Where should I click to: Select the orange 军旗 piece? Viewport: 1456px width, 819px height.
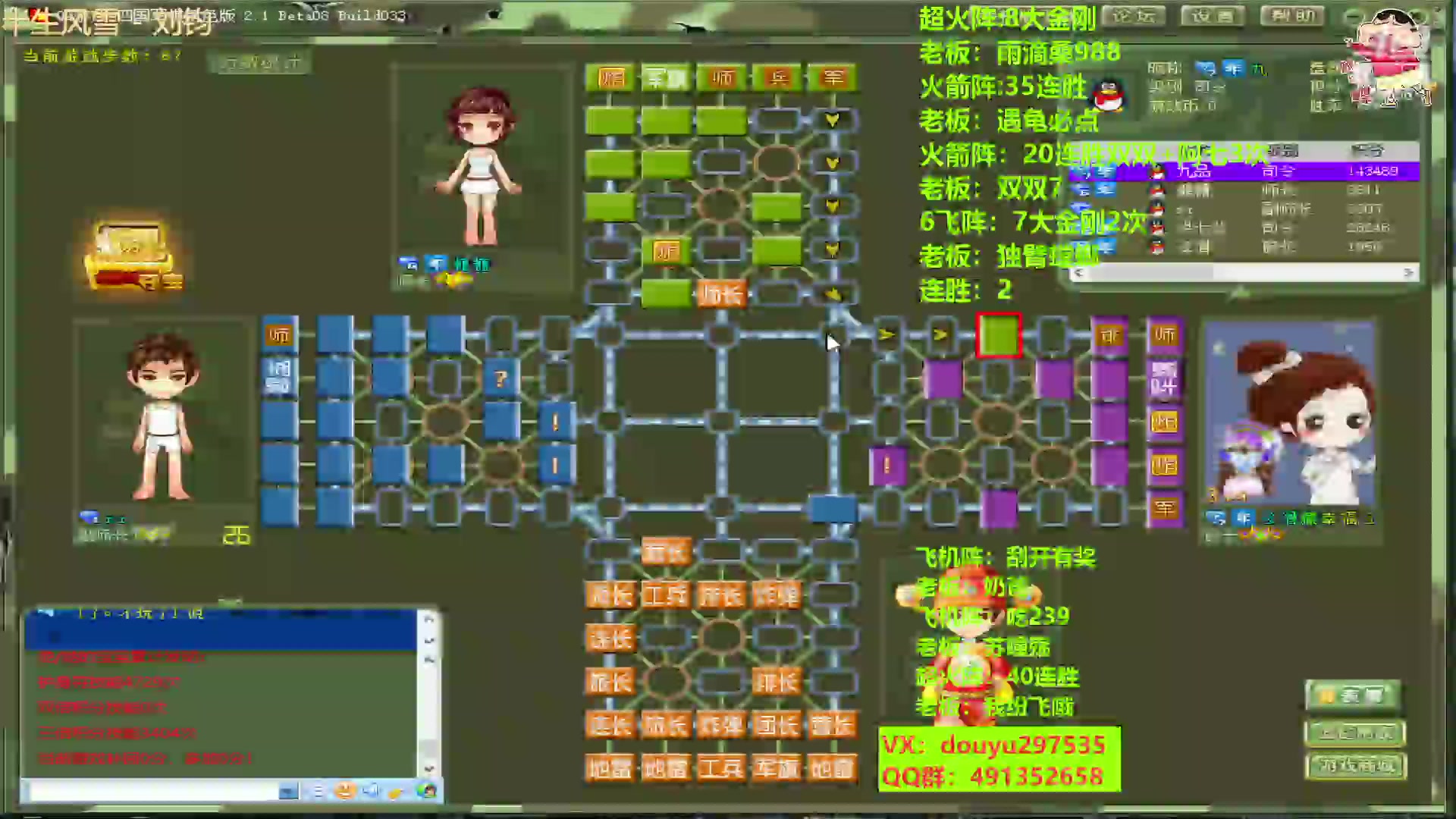(x=777, y=768)
